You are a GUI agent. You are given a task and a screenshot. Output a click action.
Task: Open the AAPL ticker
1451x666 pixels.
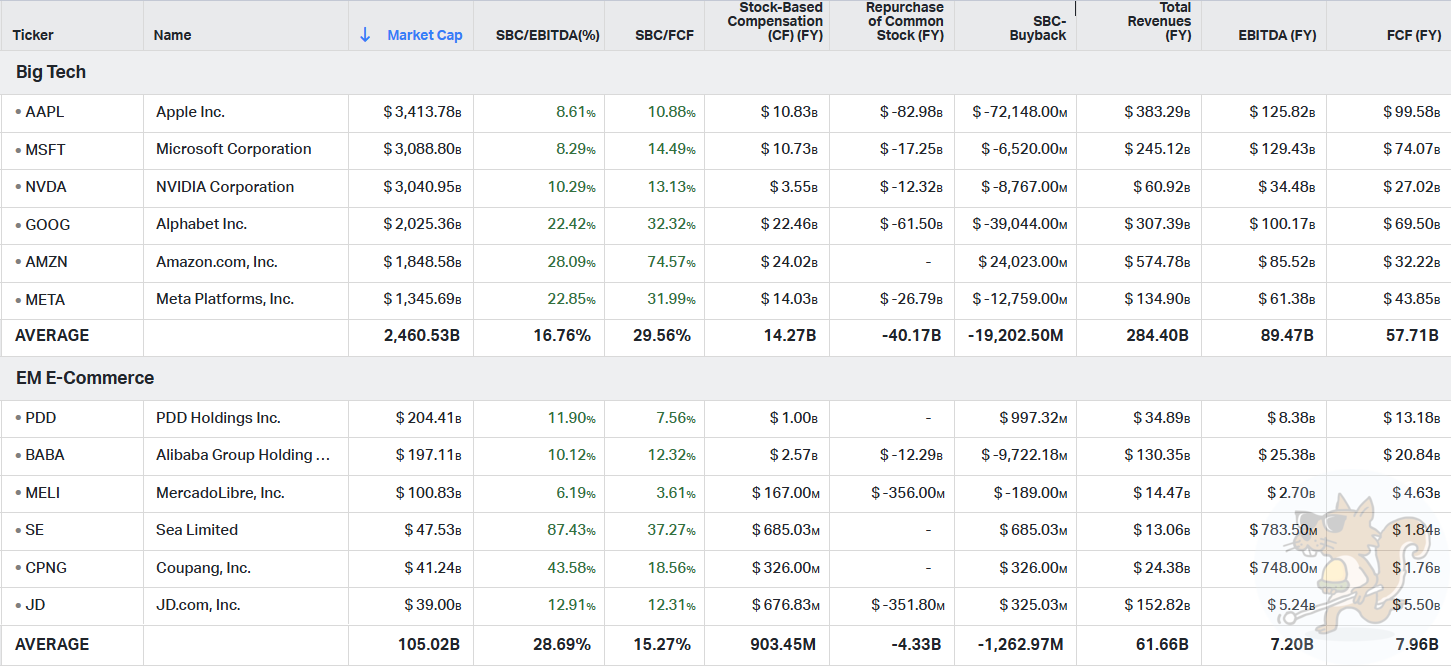(45, 112)
